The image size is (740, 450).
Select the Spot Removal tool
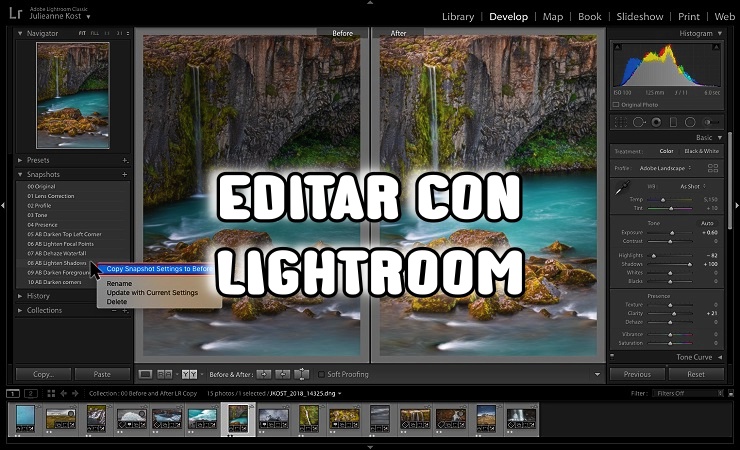[639, 122]
